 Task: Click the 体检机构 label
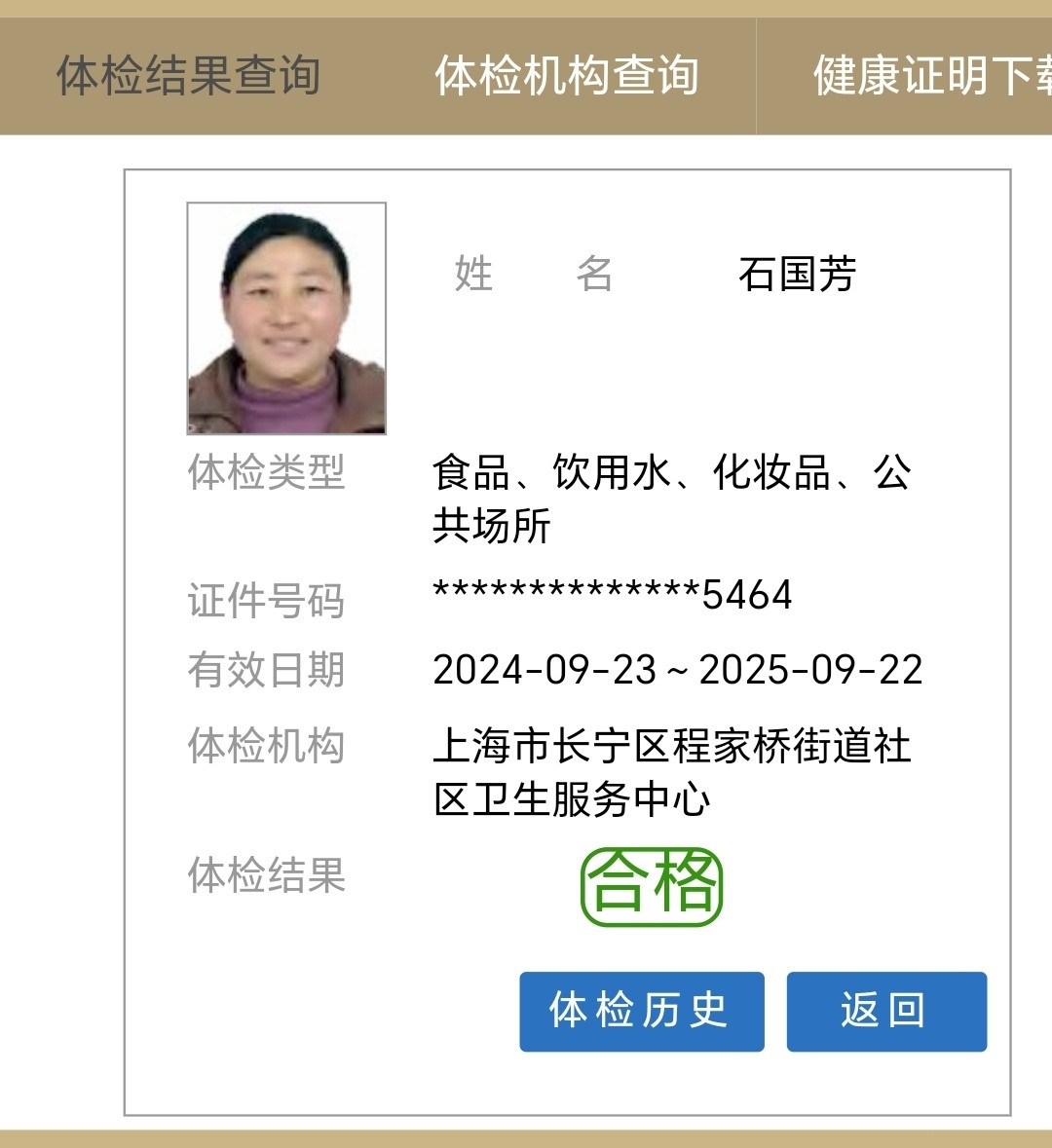point(266,745)
